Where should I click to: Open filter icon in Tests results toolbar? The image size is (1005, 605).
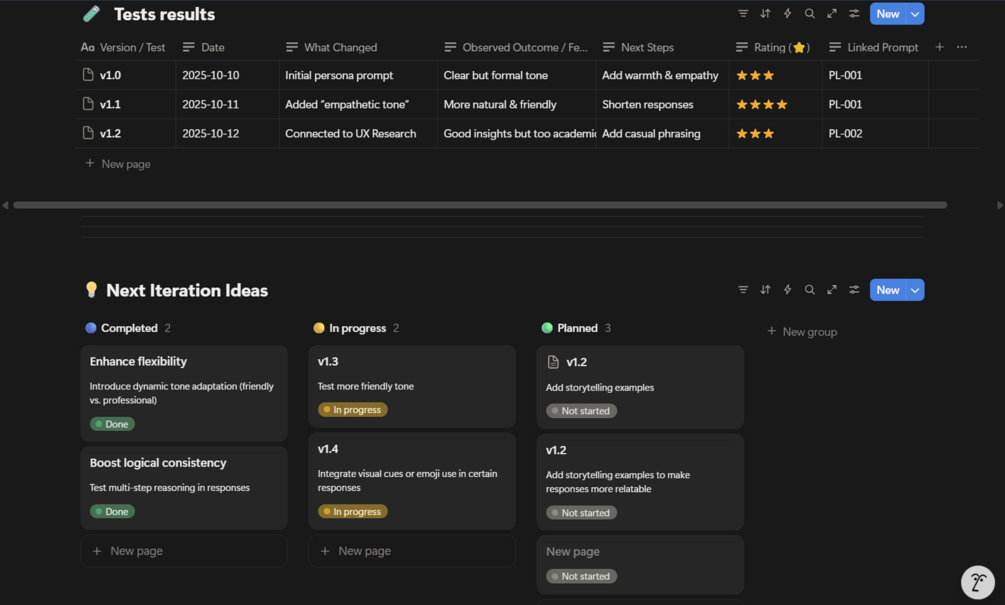pyautogui.click(x=743, y=14)
